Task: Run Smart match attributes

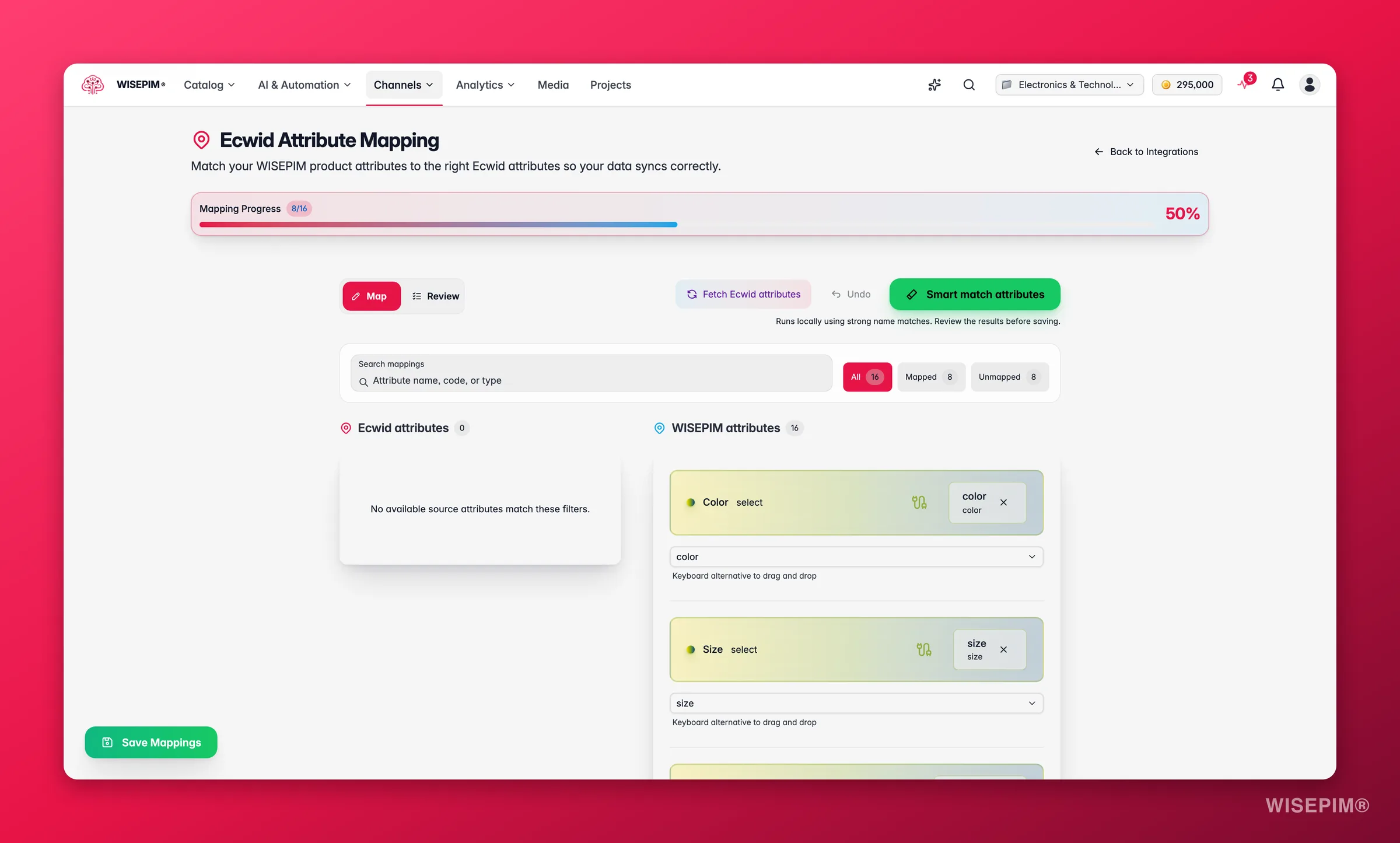Action: click(975, 294)
